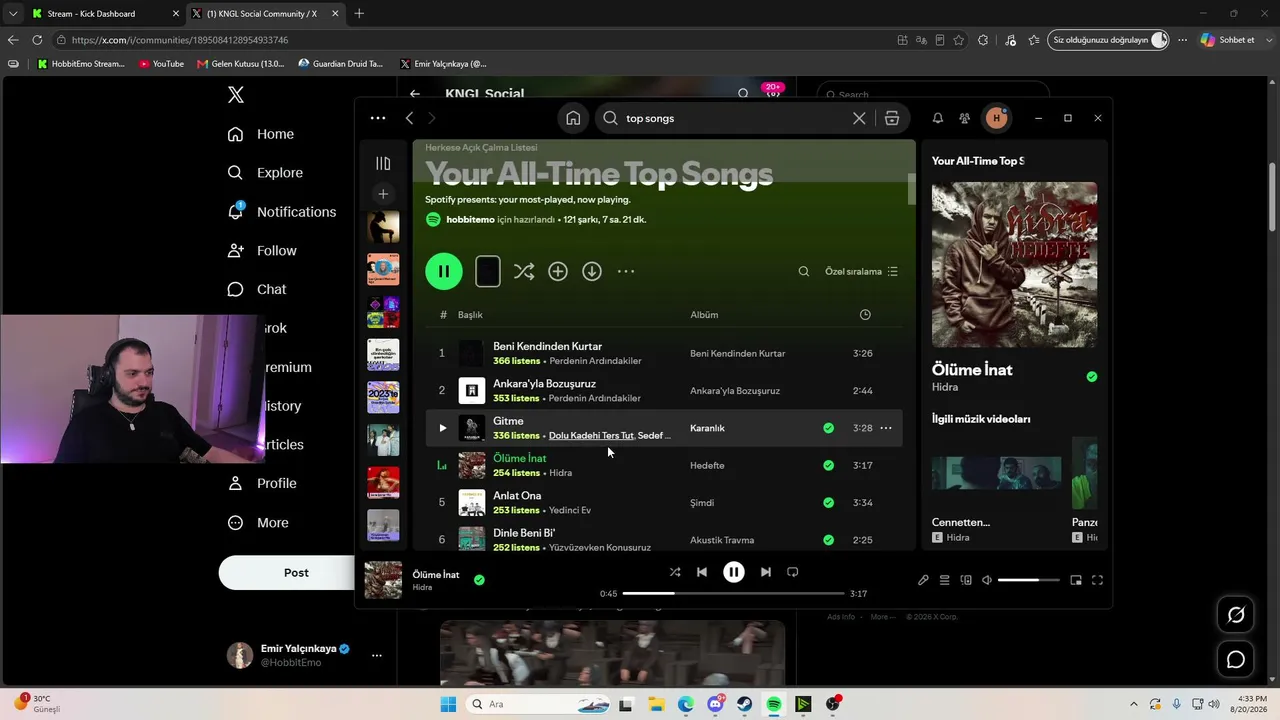1280x720 pixels.
Task: Toggle liked checkmark on Gitme row
Action: tap(828, 428)
